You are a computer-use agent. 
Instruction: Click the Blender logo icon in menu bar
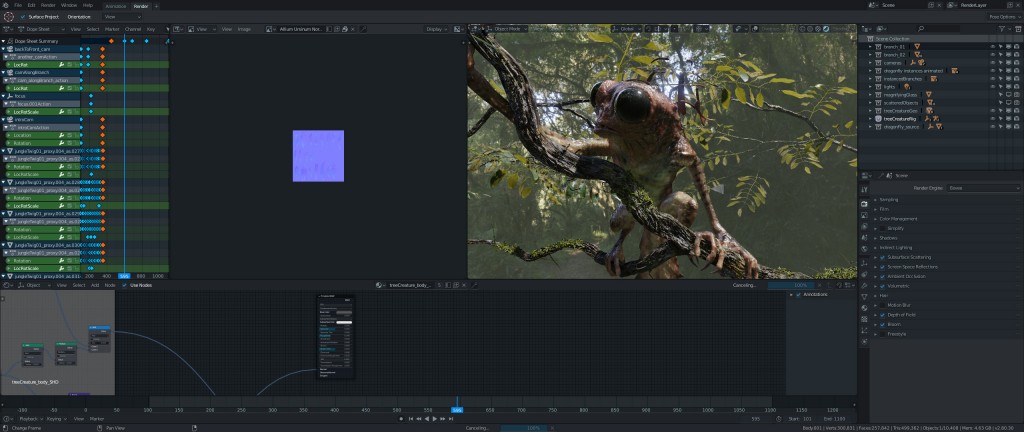tap(8, 5)
